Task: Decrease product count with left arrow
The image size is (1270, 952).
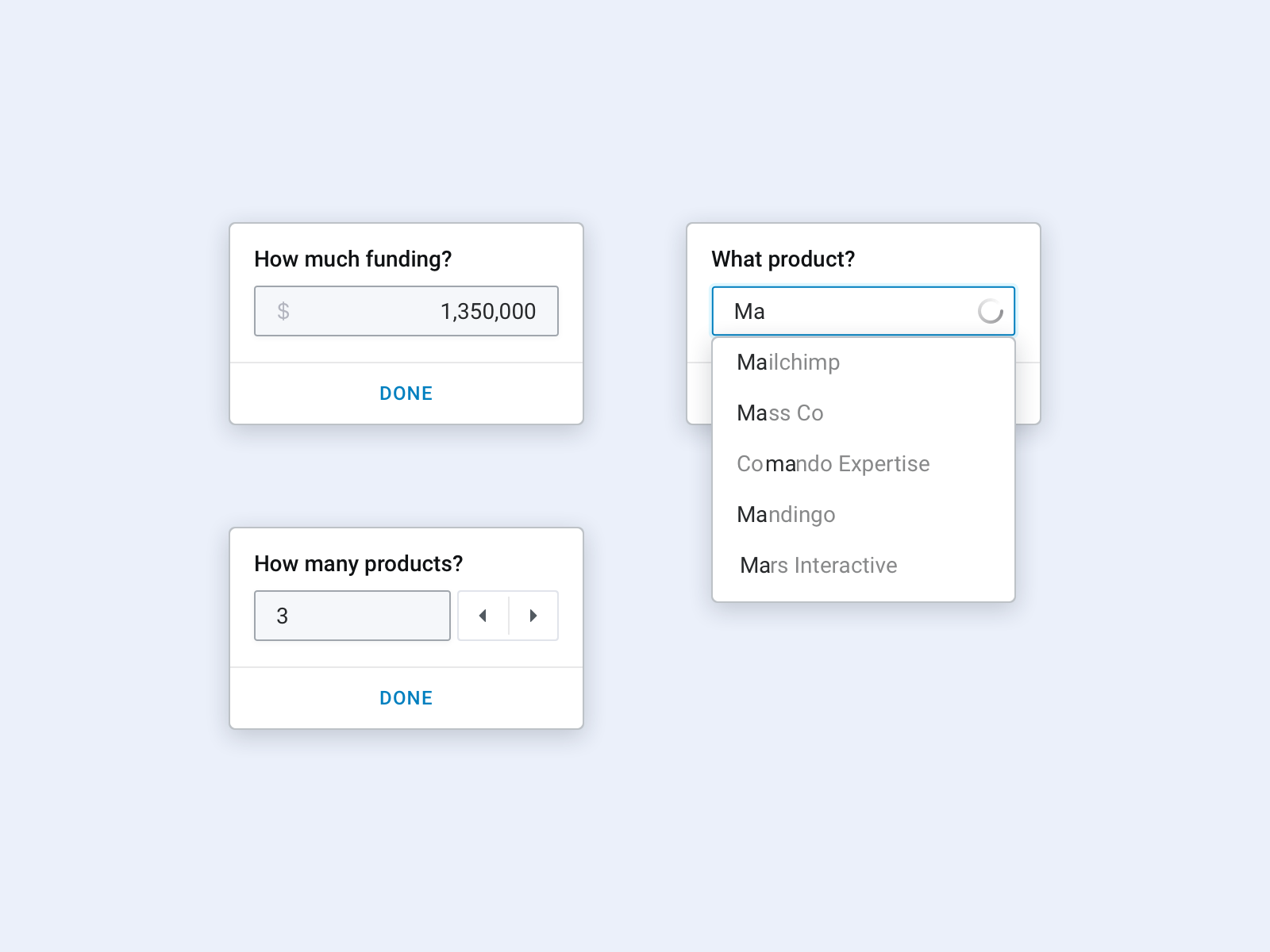Action: click(x=483, y=616)
